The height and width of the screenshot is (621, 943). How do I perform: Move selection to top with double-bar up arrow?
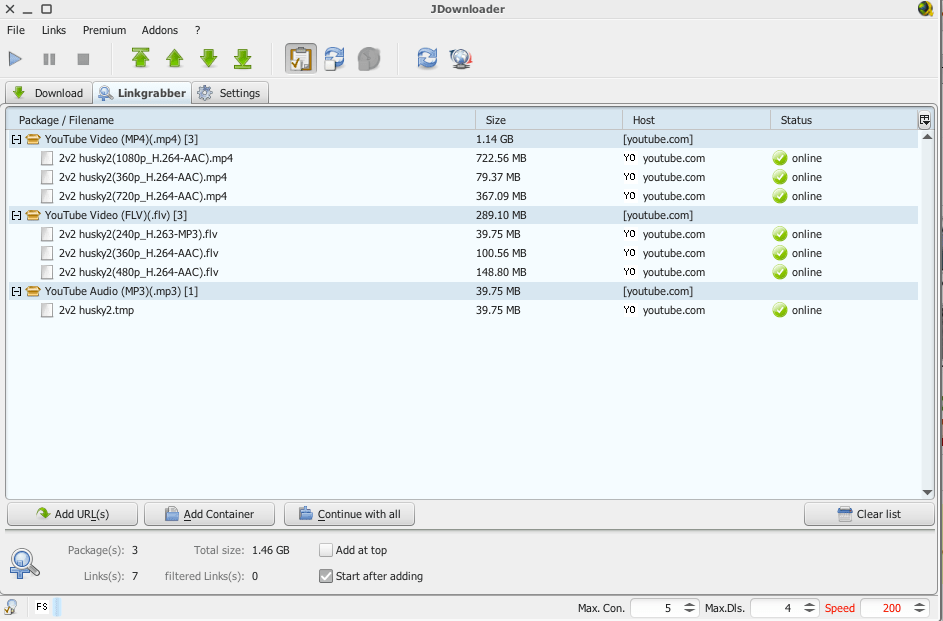tap(141, 58)
